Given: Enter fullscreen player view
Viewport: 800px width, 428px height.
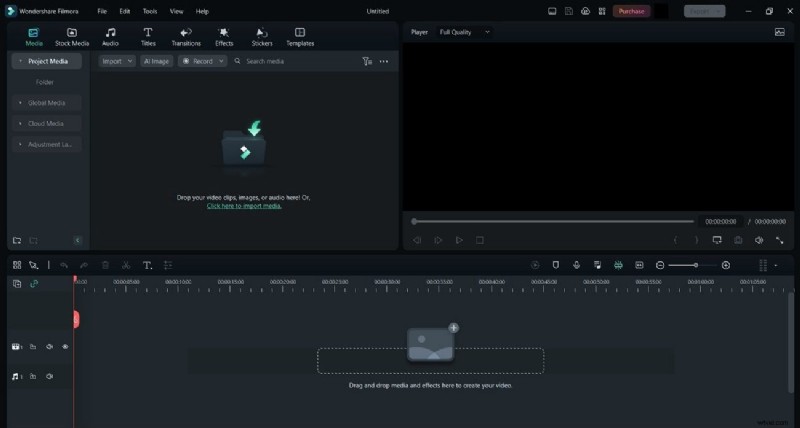Looking at the screenshot, I should pyautogui.click(x=780, y=240).
